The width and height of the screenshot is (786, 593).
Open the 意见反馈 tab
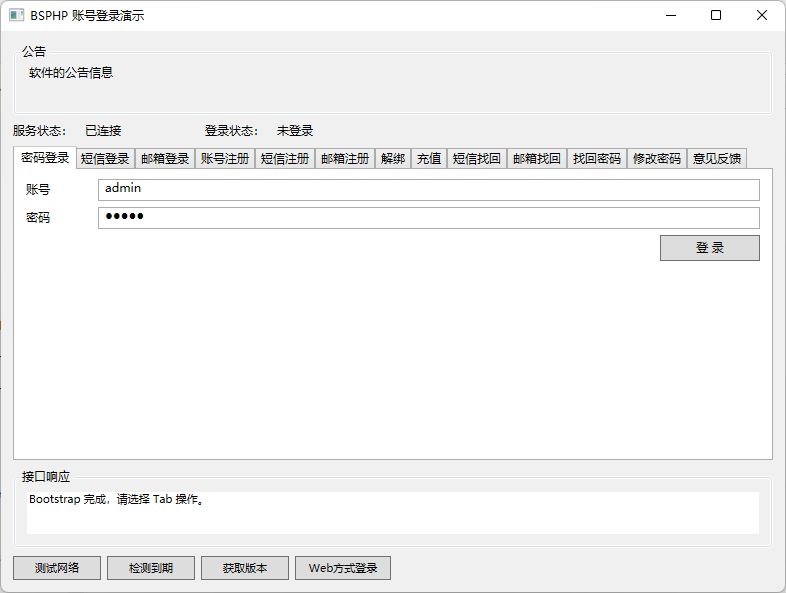click(x=717, y=159)
